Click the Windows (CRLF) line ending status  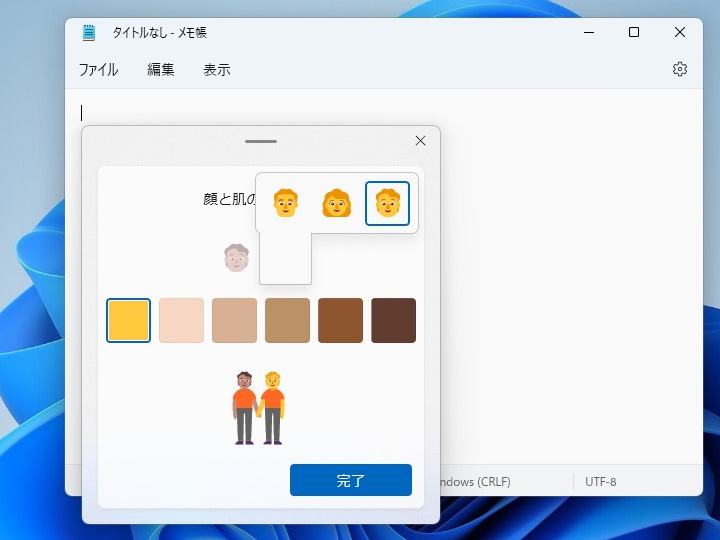475,482
